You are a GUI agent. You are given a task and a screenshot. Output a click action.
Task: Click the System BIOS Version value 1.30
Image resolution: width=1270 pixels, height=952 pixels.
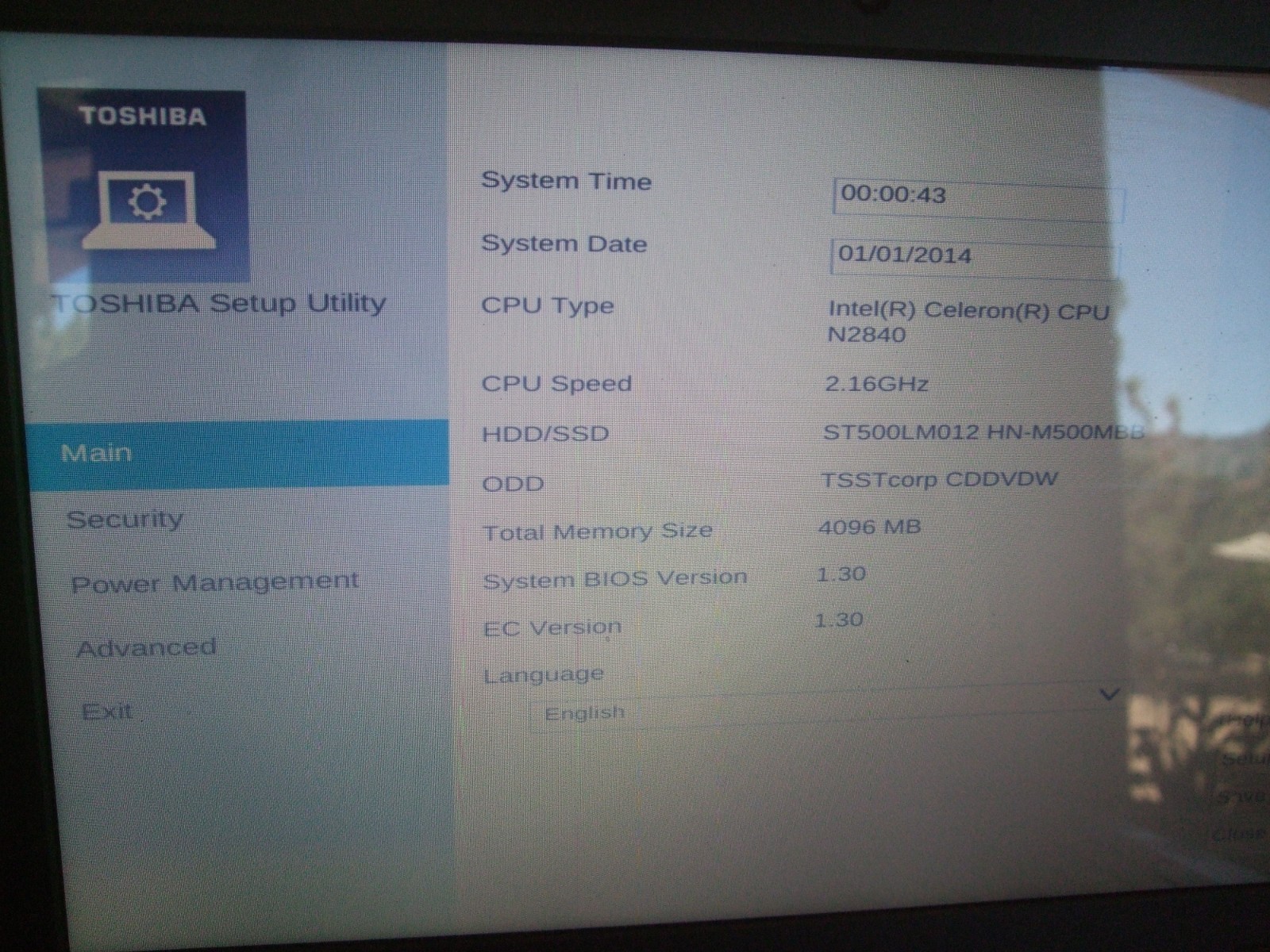click(x=841, y=574)
